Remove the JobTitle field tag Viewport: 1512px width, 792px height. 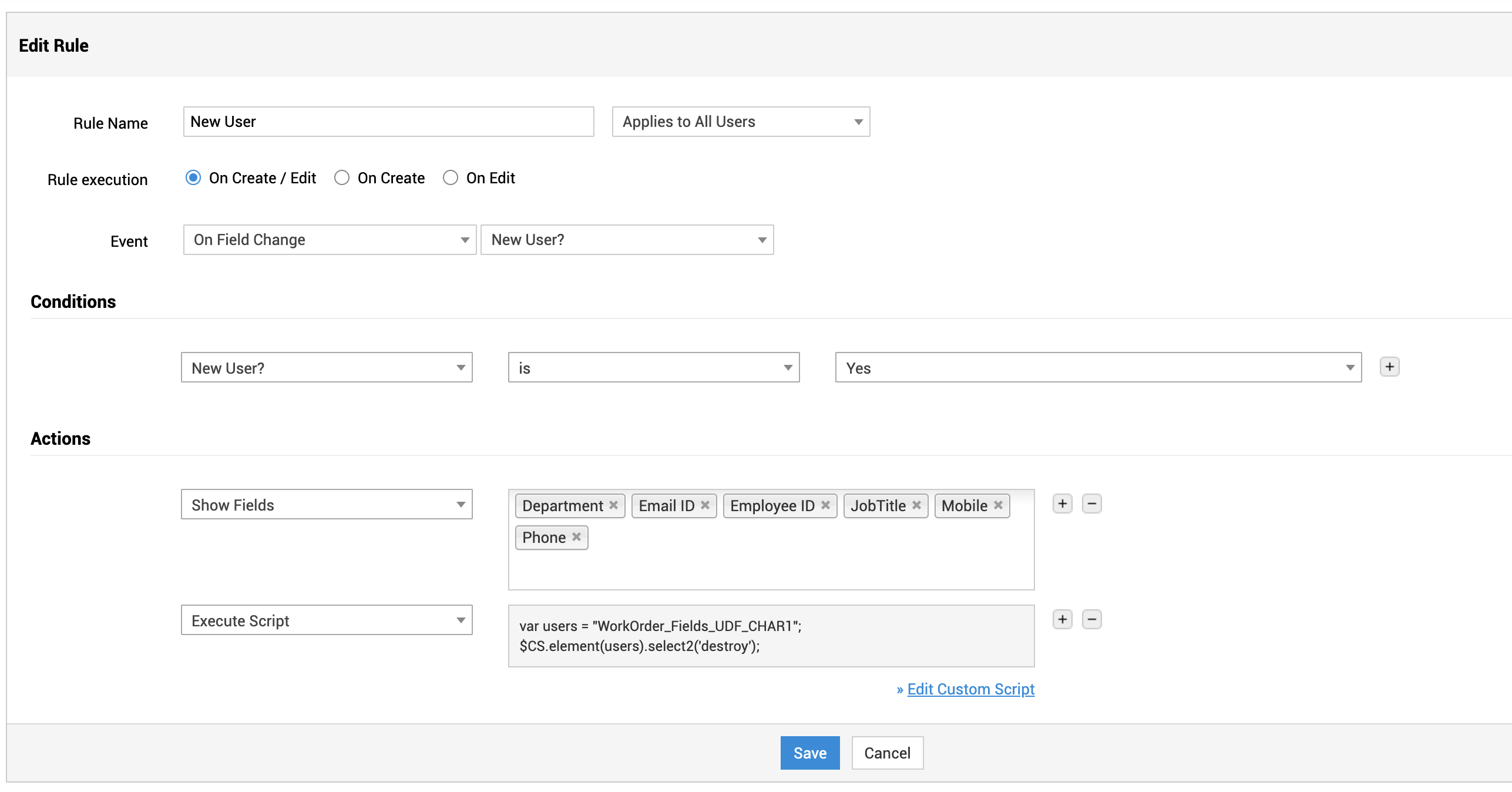tap(916, 505)
